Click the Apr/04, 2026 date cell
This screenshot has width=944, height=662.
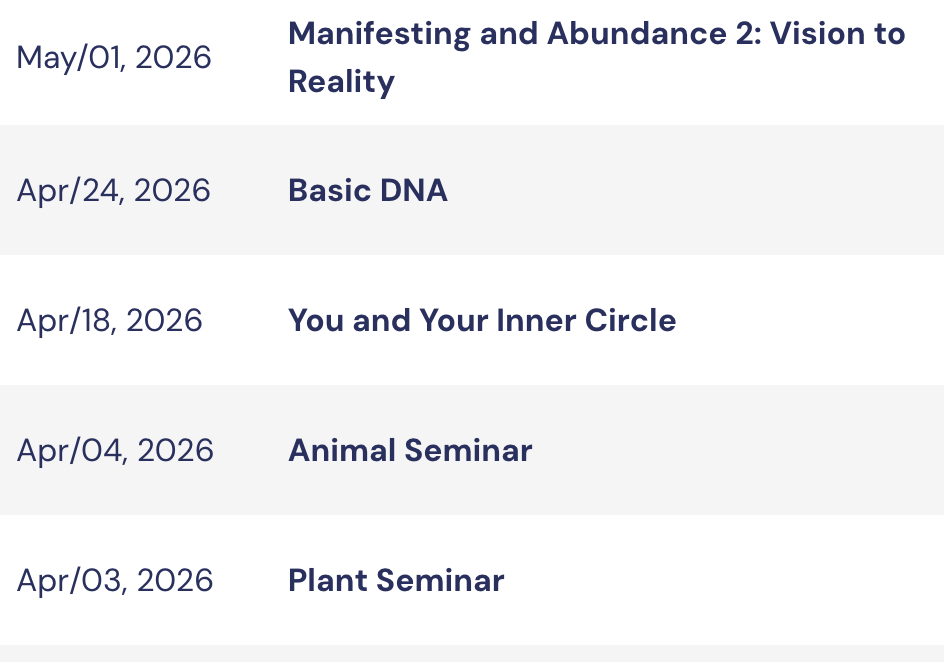(x=114, y=450)
